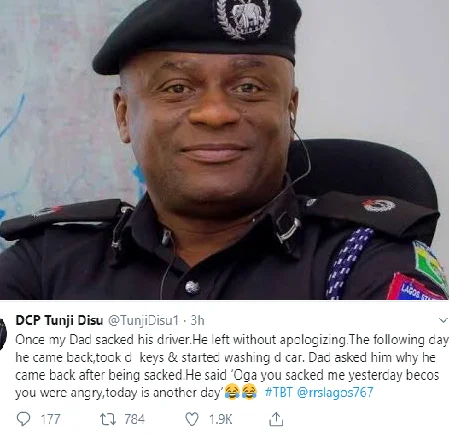Screen dimensions: 449x437
Task: Click the 177 replies count
Action: tap(50, 419)
